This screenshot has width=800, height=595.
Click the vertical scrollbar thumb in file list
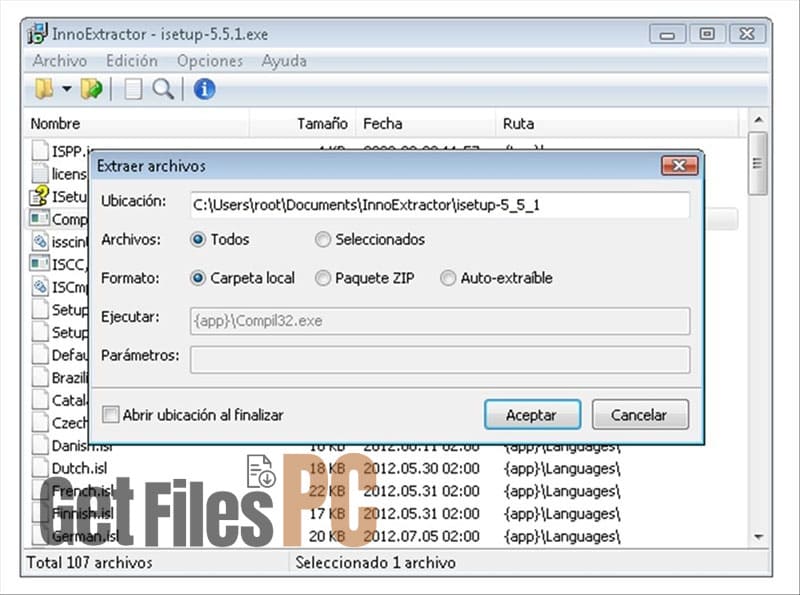758,163
